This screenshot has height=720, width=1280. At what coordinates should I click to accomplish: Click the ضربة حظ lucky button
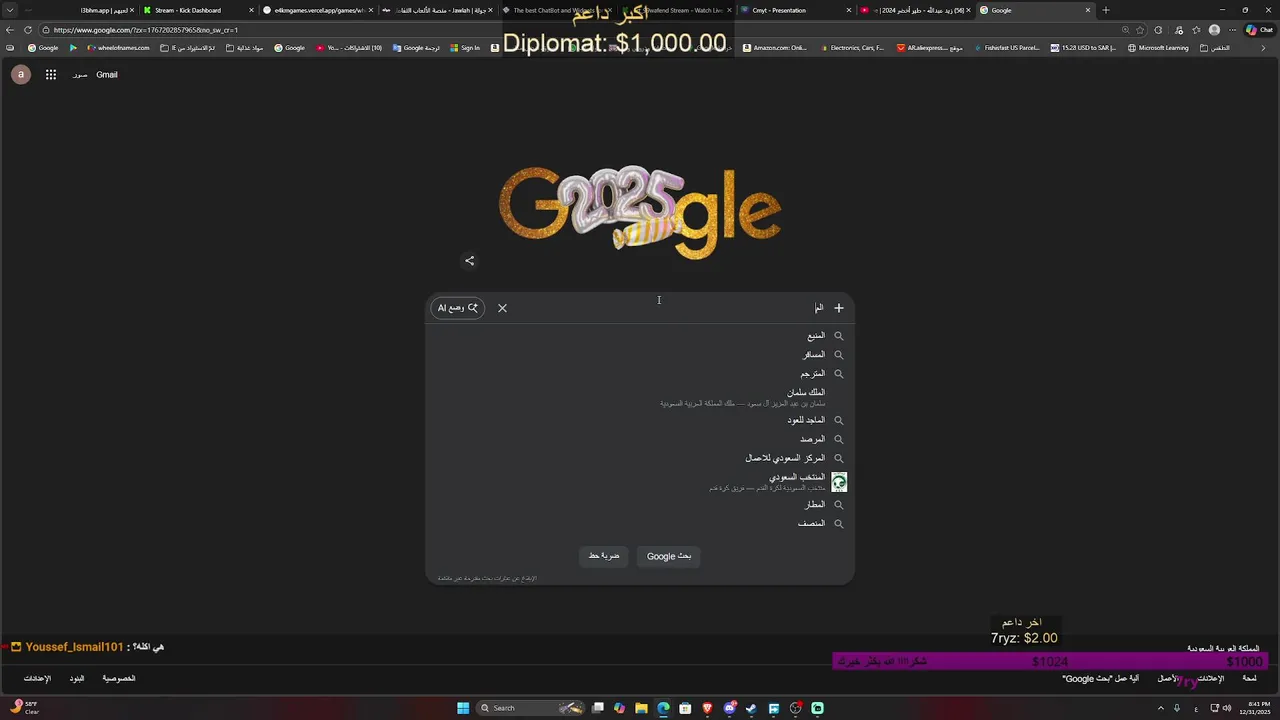coord(604,556)
